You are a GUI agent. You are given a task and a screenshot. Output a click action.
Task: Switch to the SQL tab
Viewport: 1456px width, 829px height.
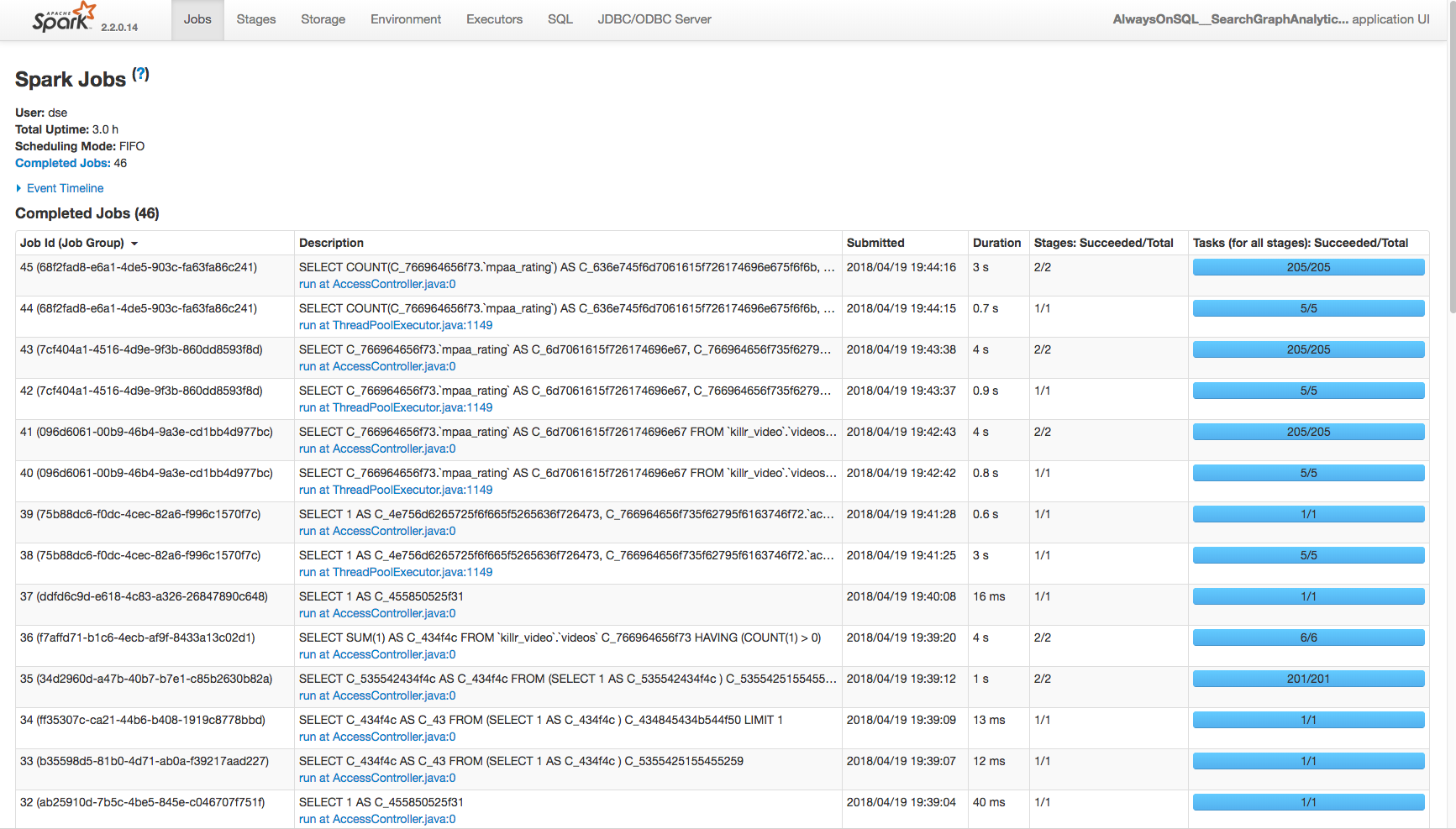[560, 19]
